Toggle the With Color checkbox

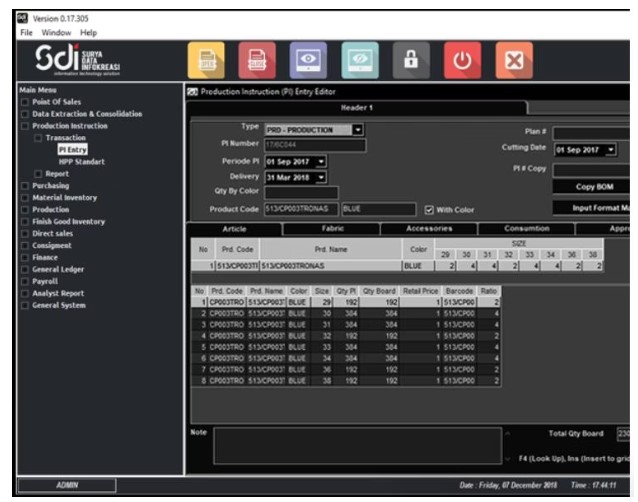click(429, 210)
